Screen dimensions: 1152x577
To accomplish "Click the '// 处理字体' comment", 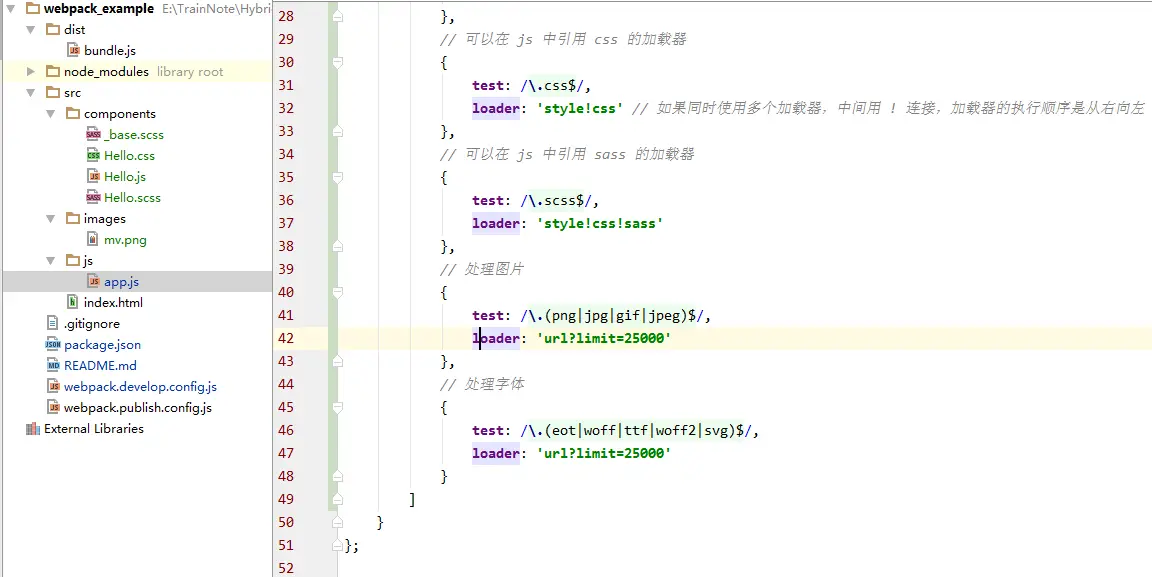I will (482, 384).
